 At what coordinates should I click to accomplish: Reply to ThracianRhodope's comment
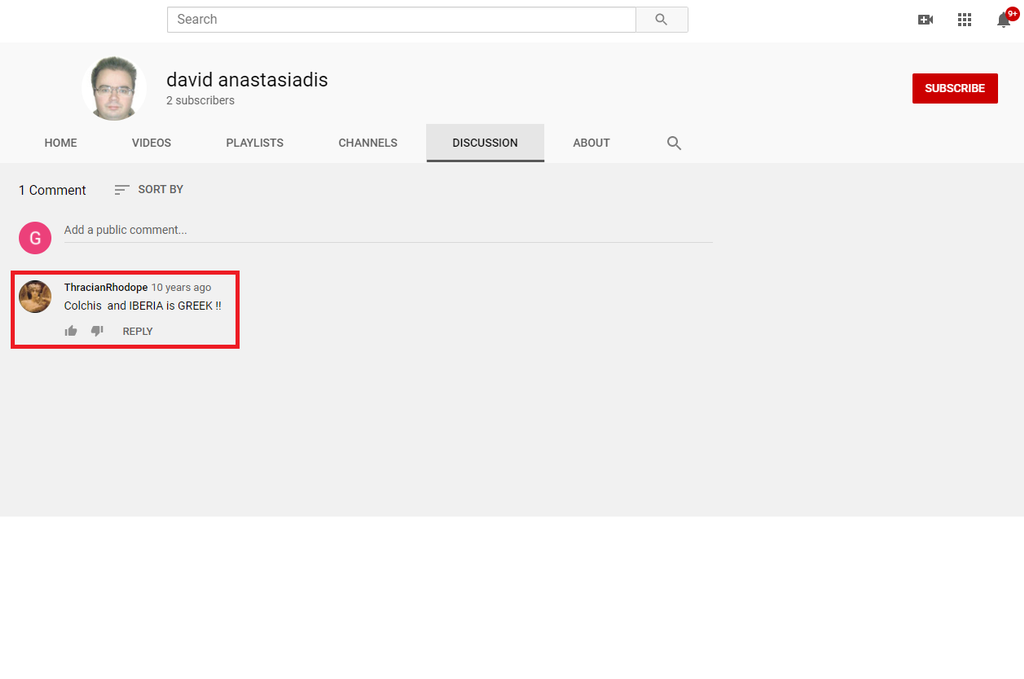[138, 332]
